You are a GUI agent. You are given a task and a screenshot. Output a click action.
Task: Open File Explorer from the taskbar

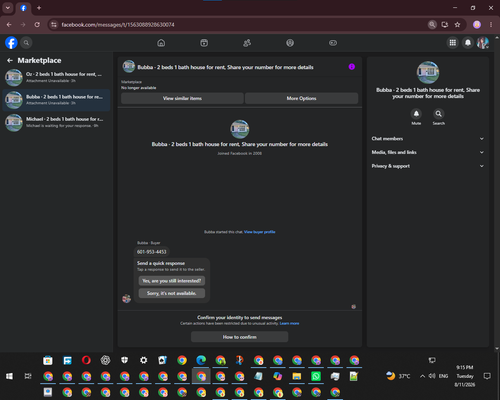pos(297,376)
